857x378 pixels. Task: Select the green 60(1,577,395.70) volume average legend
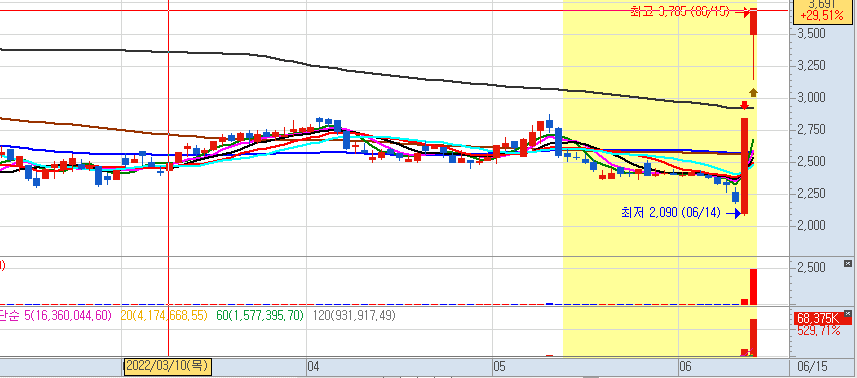coord(260,316)
